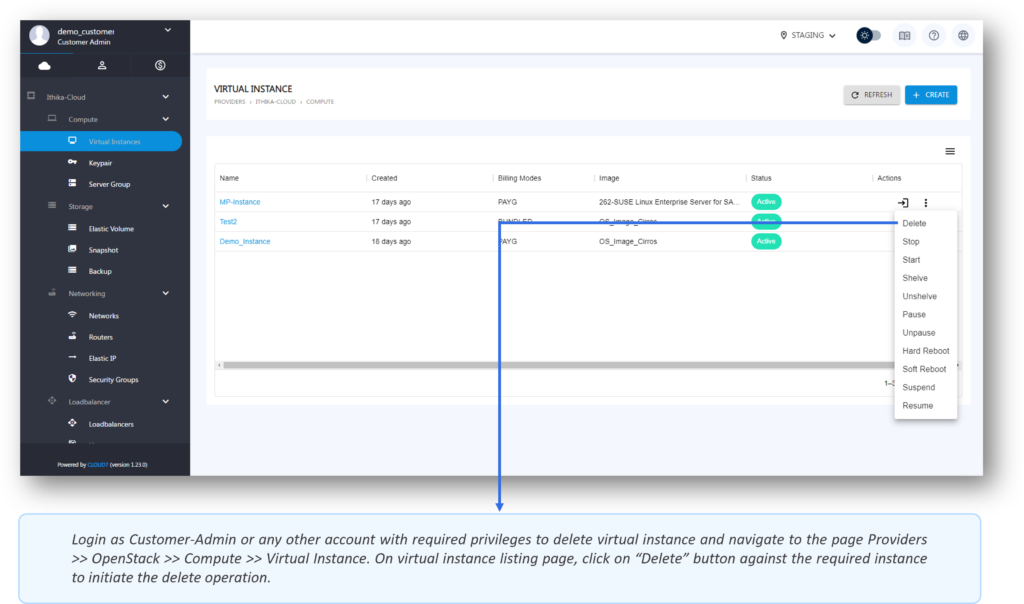
Task: Open the language globe icon
Action: 963,36
